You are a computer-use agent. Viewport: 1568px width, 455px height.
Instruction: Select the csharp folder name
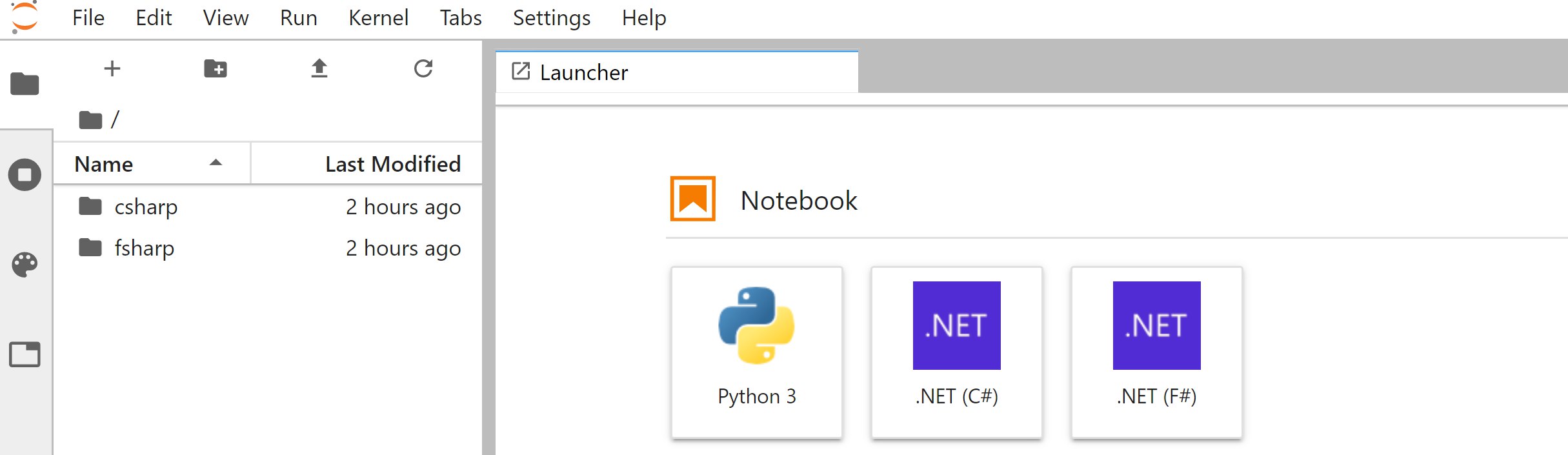(x=146, y=207)
